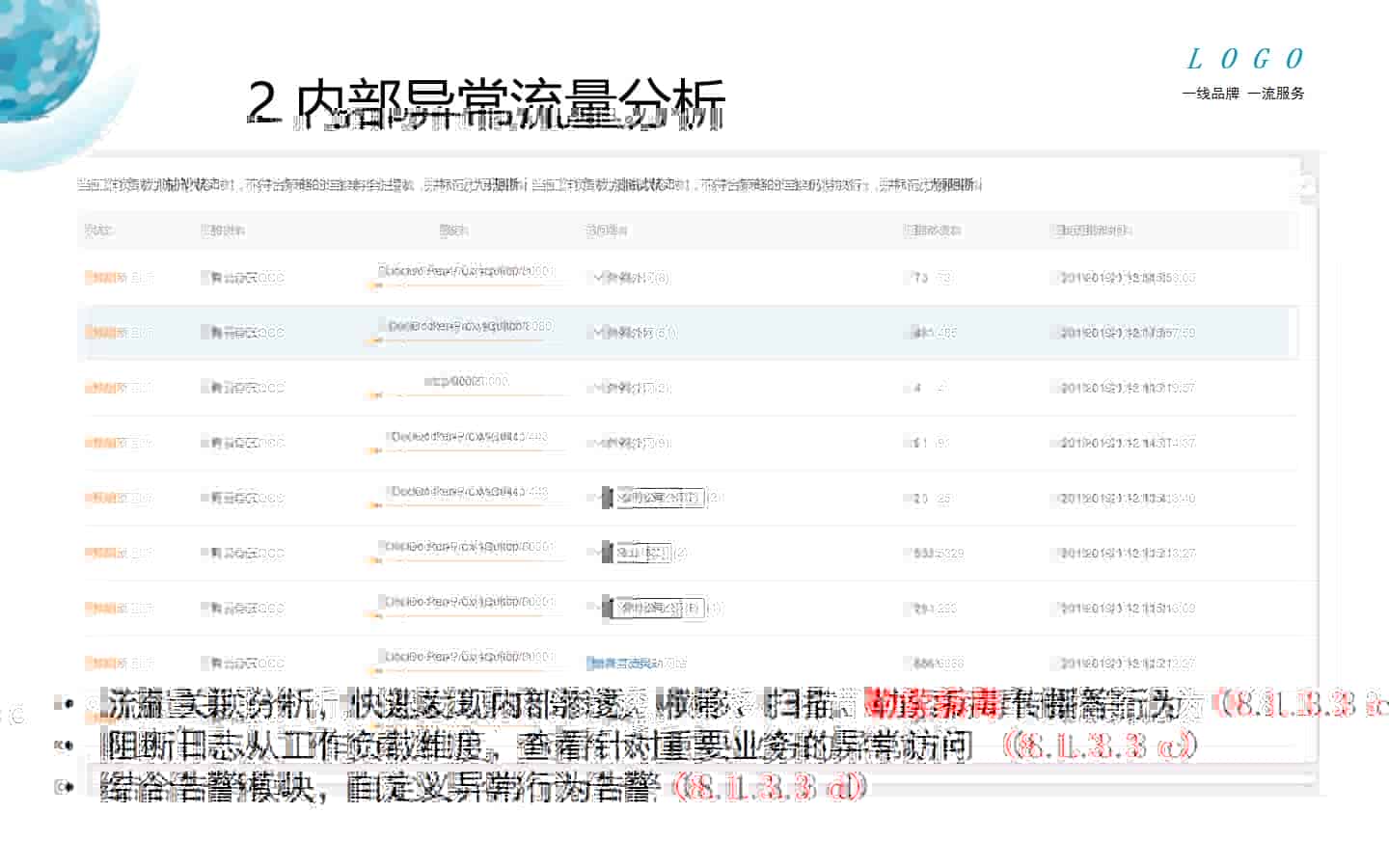The height and width of the screenshot is (868, 1389).
Task: Click the LOGO text at top right
Action: (1245, 59)
